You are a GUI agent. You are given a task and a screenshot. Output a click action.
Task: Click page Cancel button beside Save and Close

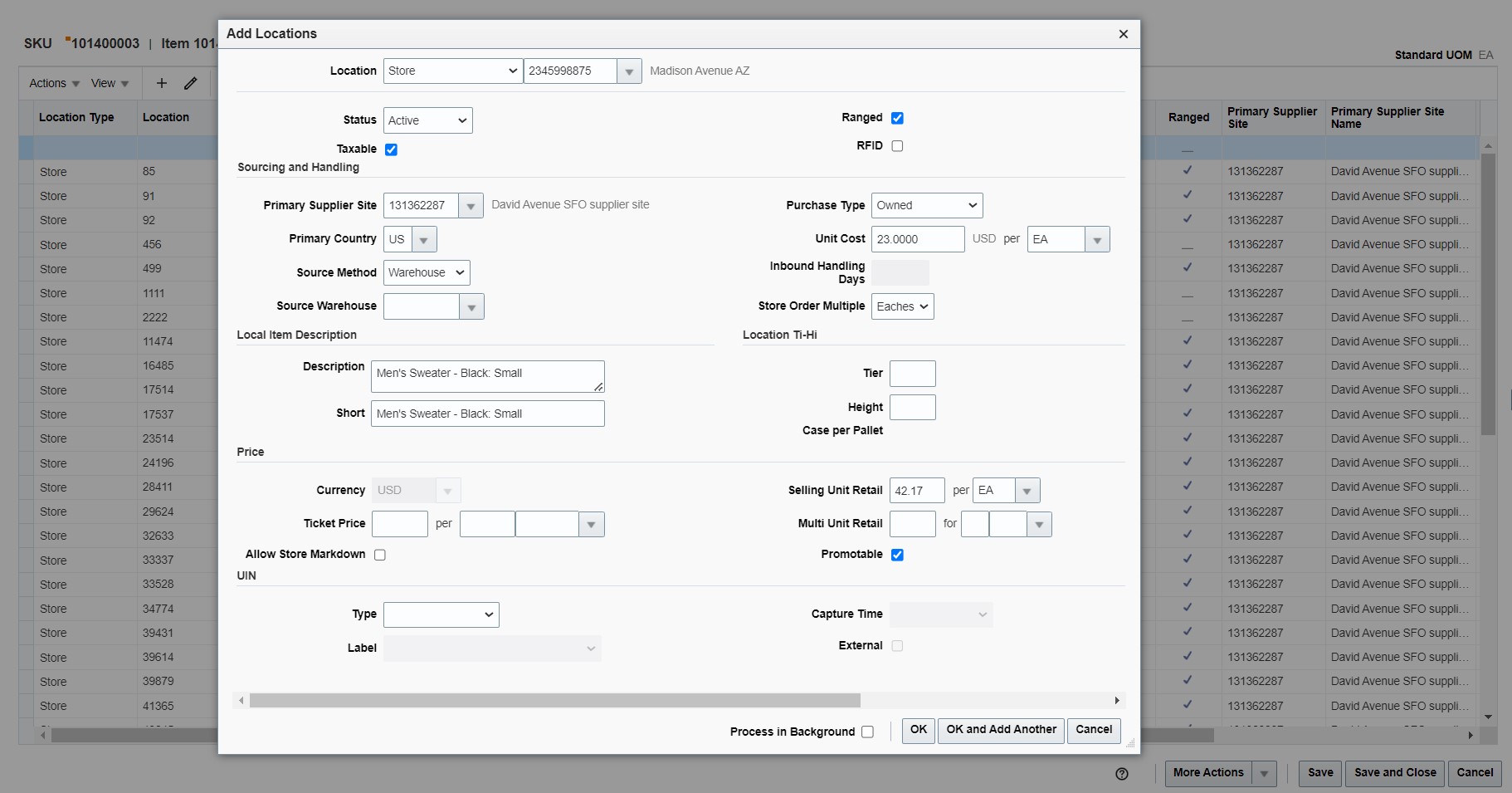(x=1475, y=773)
